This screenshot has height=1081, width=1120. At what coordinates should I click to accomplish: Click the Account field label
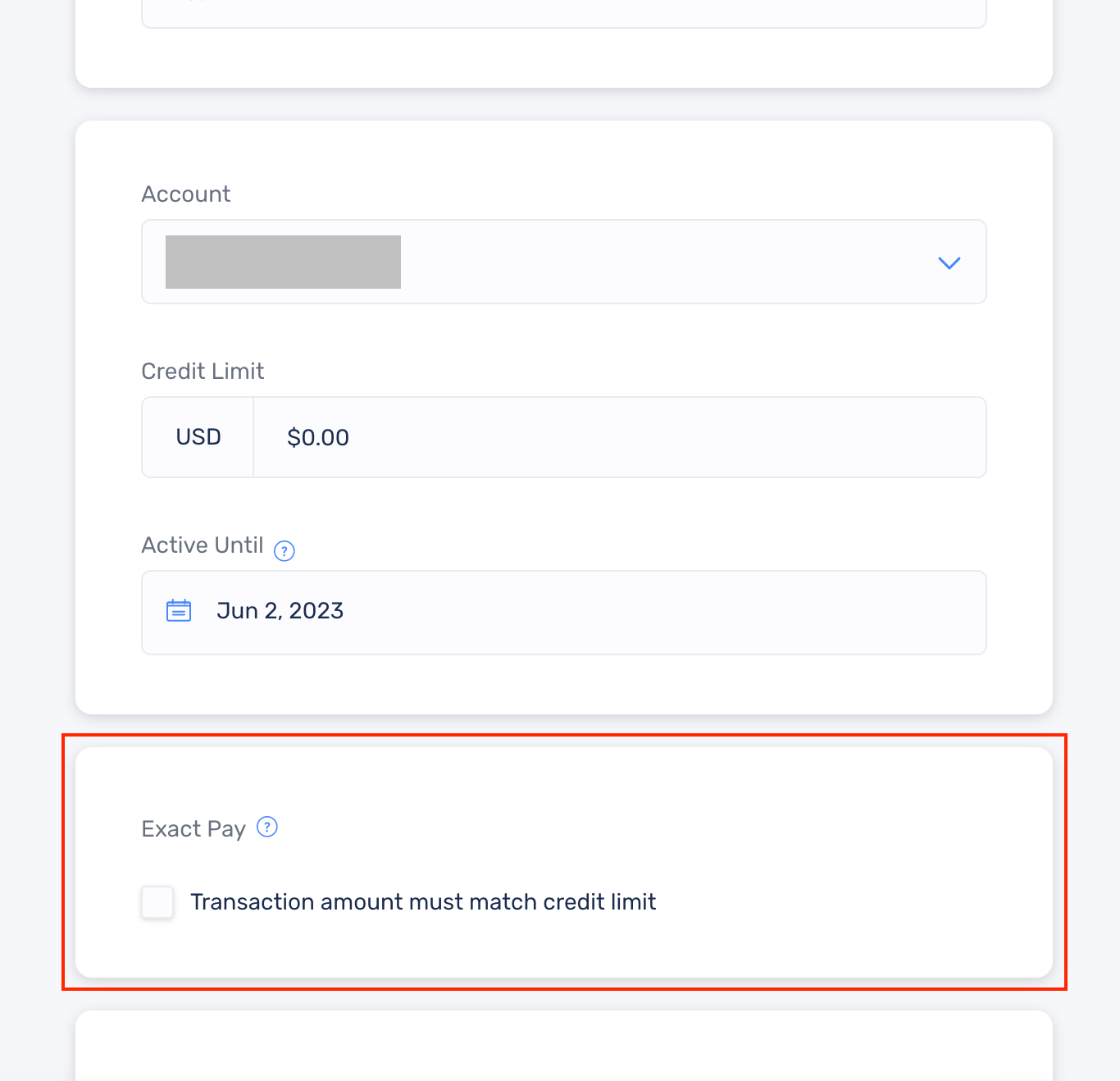[x=186, y=194]
